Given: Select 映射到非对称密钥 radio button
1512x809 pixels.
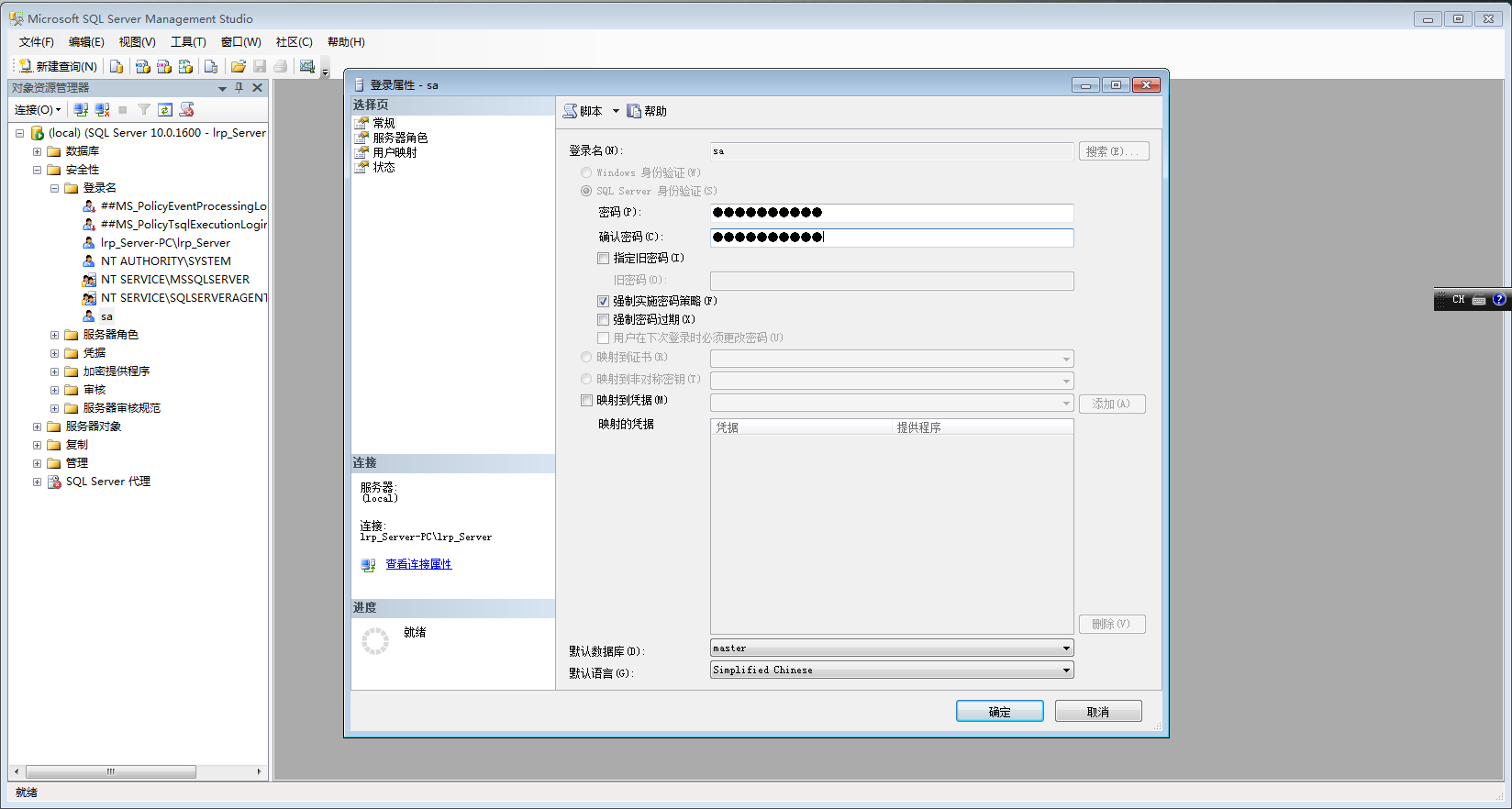Looking at the screenshot, I should 586,379.
